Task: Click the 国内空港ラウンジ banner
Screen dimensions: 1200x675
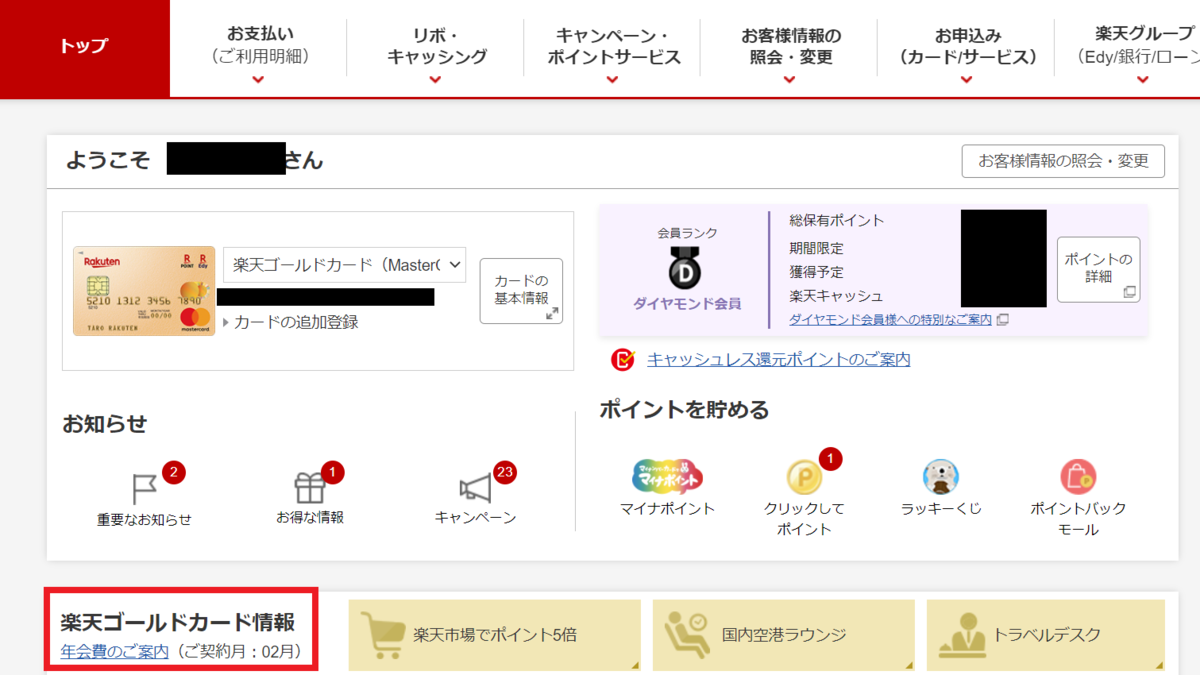Action: pos(784,635)
